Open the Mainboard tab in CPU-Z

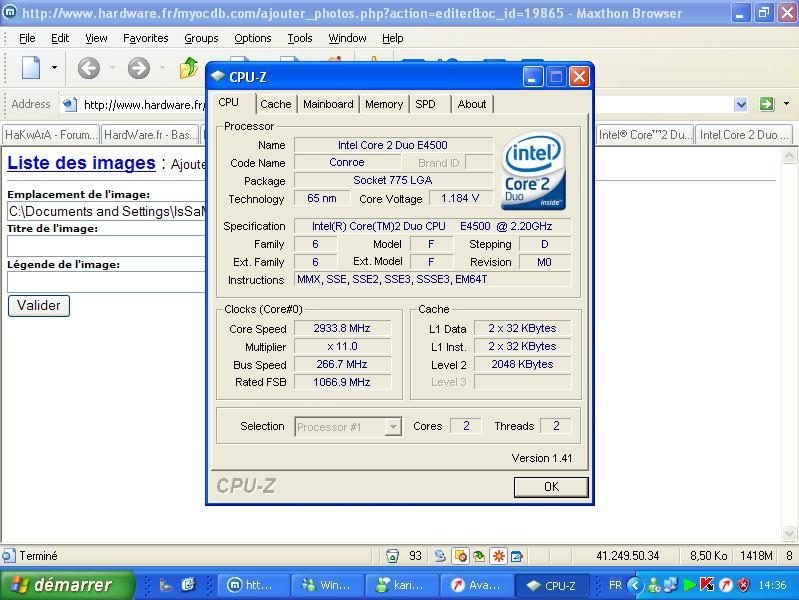point(328,104)
